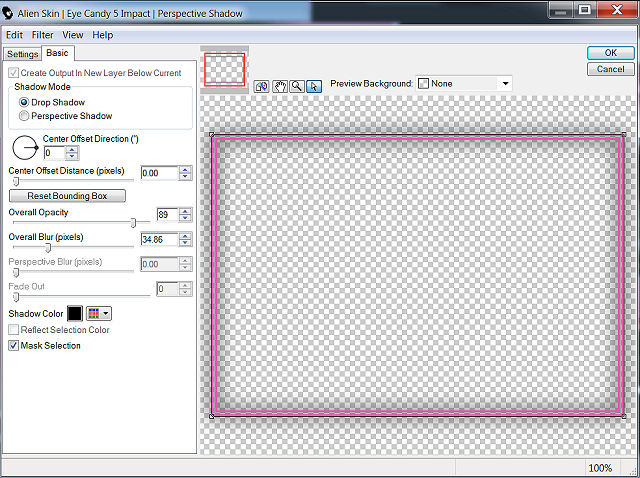Click the Overall Blur value field
Image resolution: width=640 pixels, height=478 pixels.
tap(160, 240)
